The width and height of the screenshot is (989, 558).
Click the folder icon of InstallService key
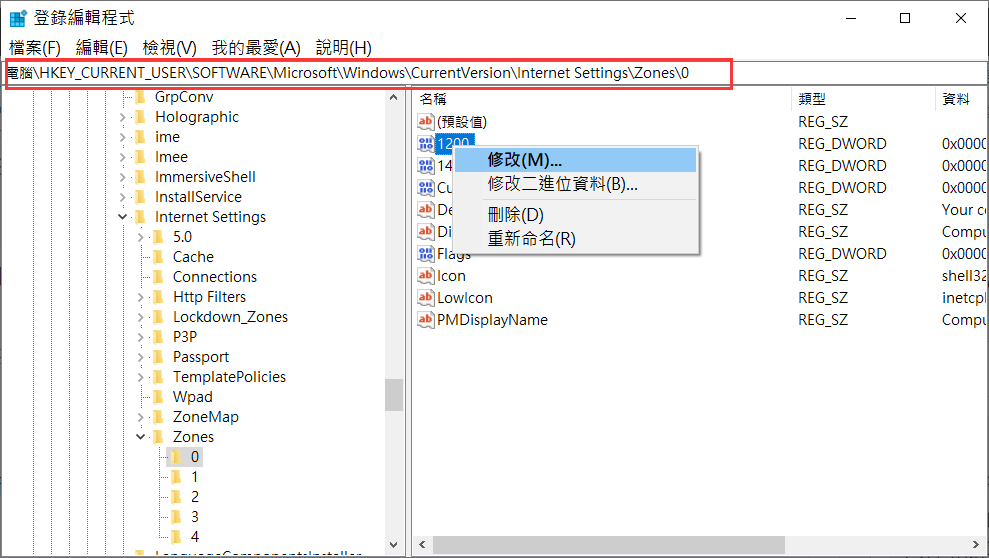pos(141,197)
